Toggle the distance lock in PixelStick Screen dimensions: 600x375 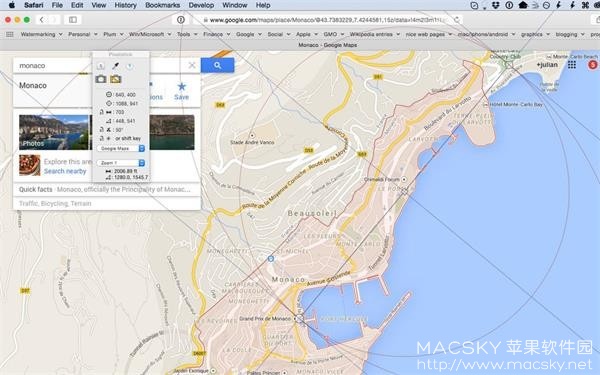point(101,112)
